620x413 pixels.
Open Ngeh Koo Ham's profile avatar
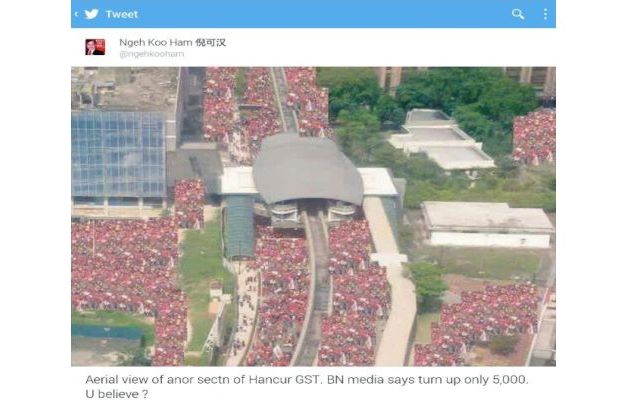(95, 47)
